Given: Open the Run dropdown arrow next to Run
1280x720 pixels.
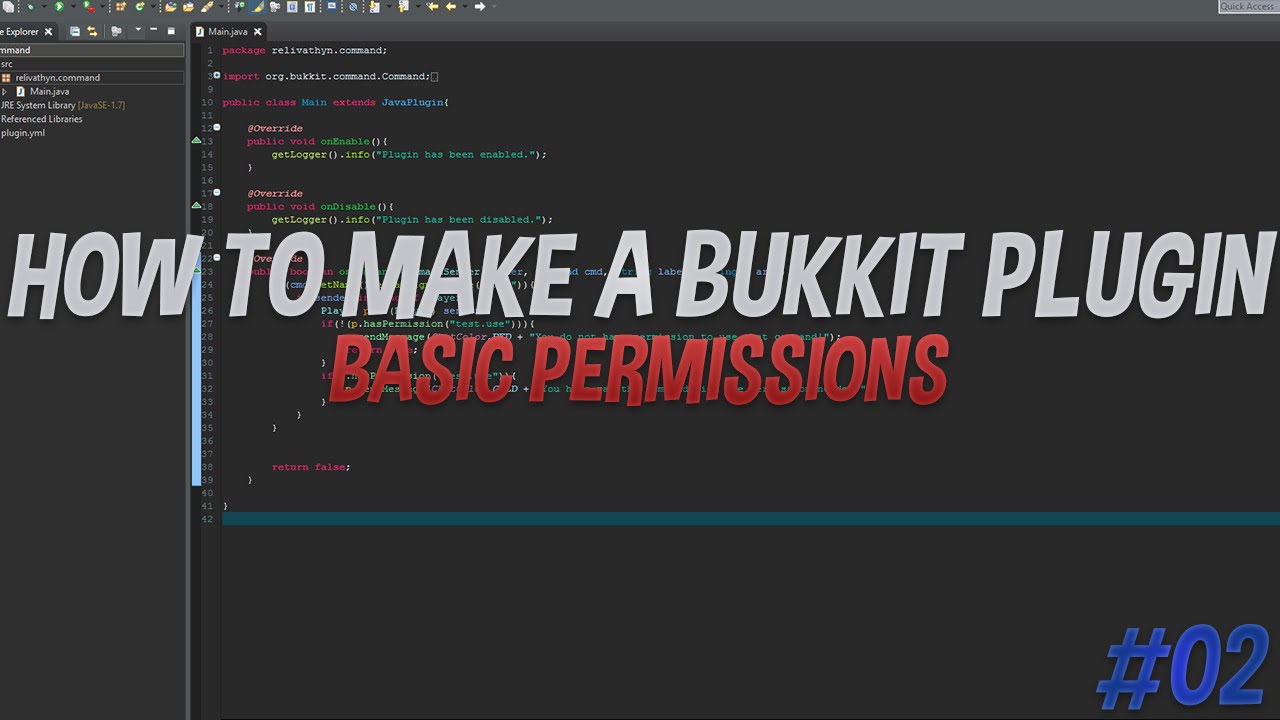Looking at the screenshot, I should [73, 6].
